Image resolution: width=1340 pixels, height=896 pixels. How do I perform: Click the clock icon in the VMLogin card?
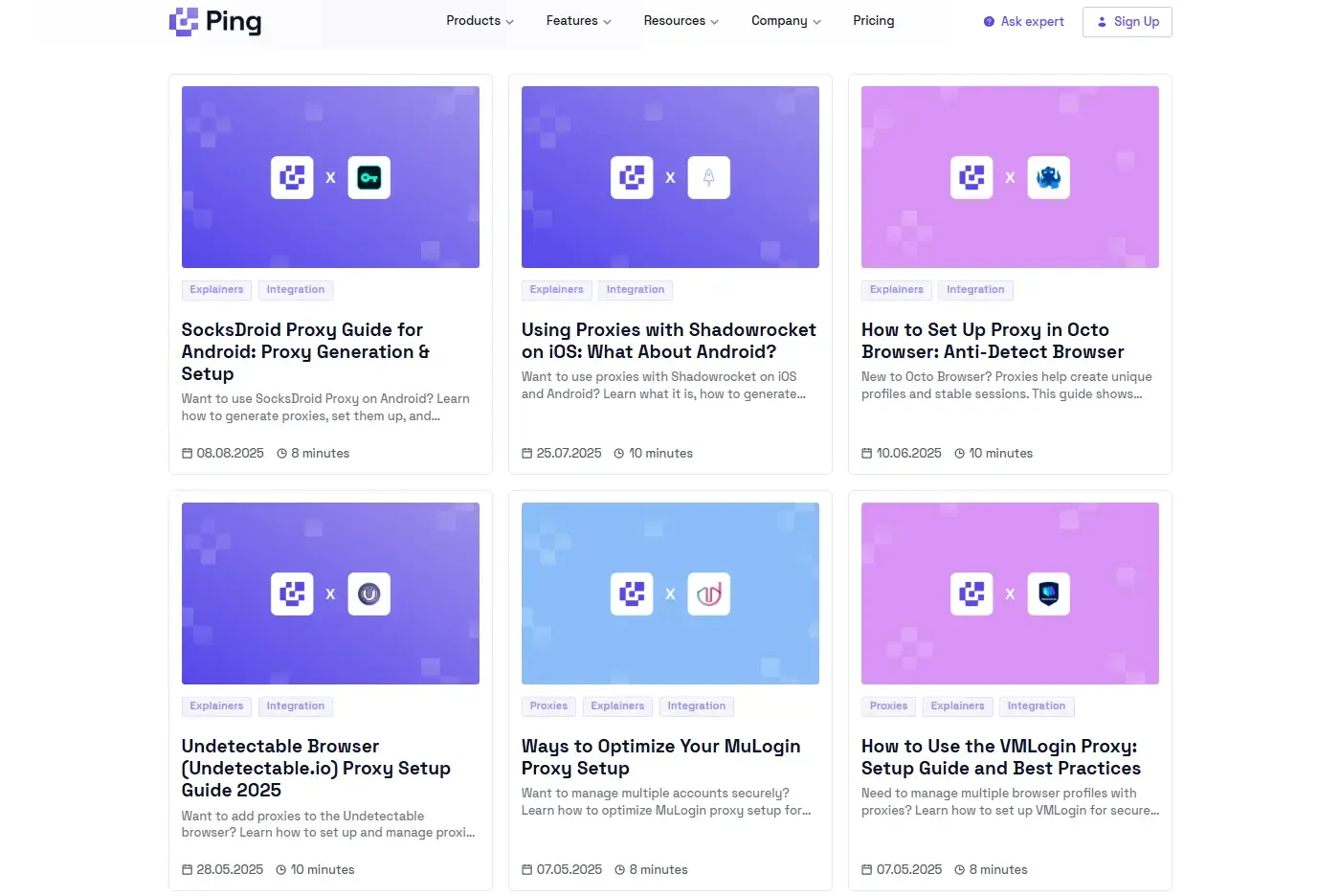[x=959, y=869]
